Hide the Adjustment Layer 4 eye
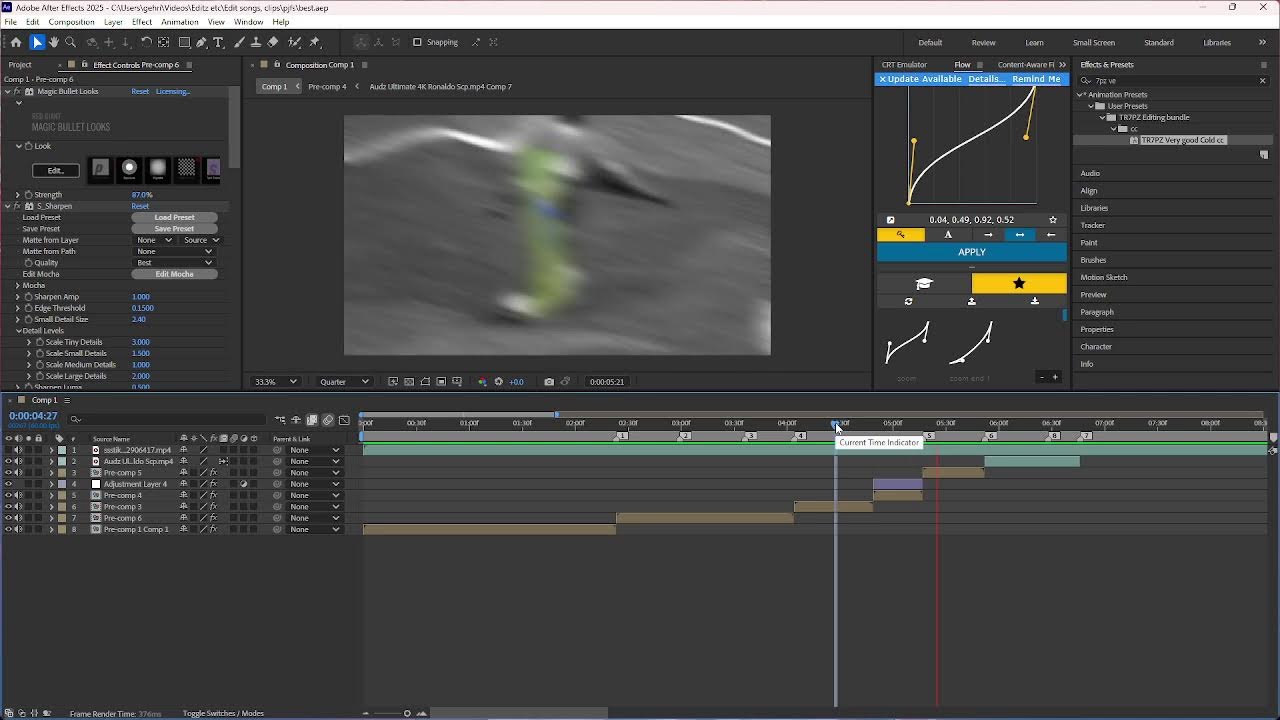Screen dimensions: 1280x720 coord(9,484)
